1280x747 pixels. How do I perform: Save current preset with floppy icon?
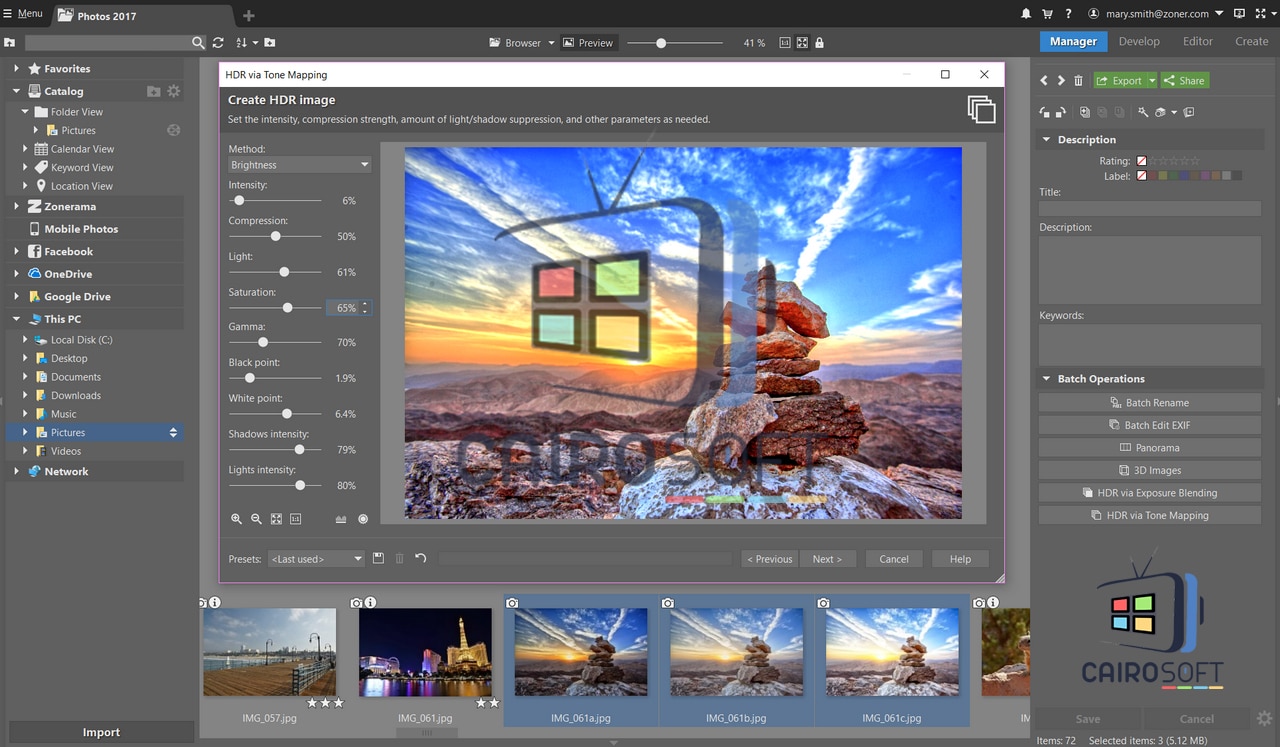point(378,558)
